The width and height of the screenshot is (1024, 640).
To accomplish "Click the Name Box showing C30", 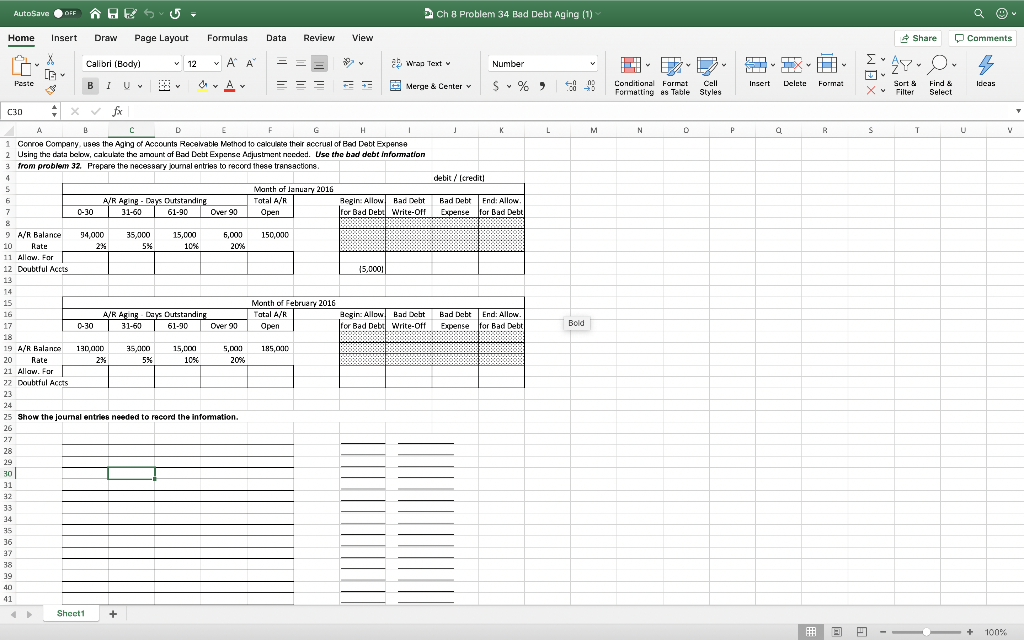I will click(x=26, y=112).
